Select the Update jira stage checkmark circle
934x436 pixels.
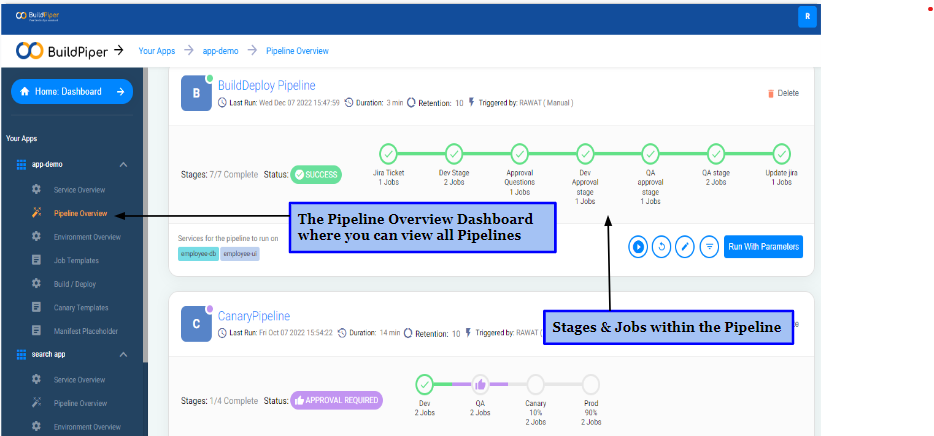point(781,154)
